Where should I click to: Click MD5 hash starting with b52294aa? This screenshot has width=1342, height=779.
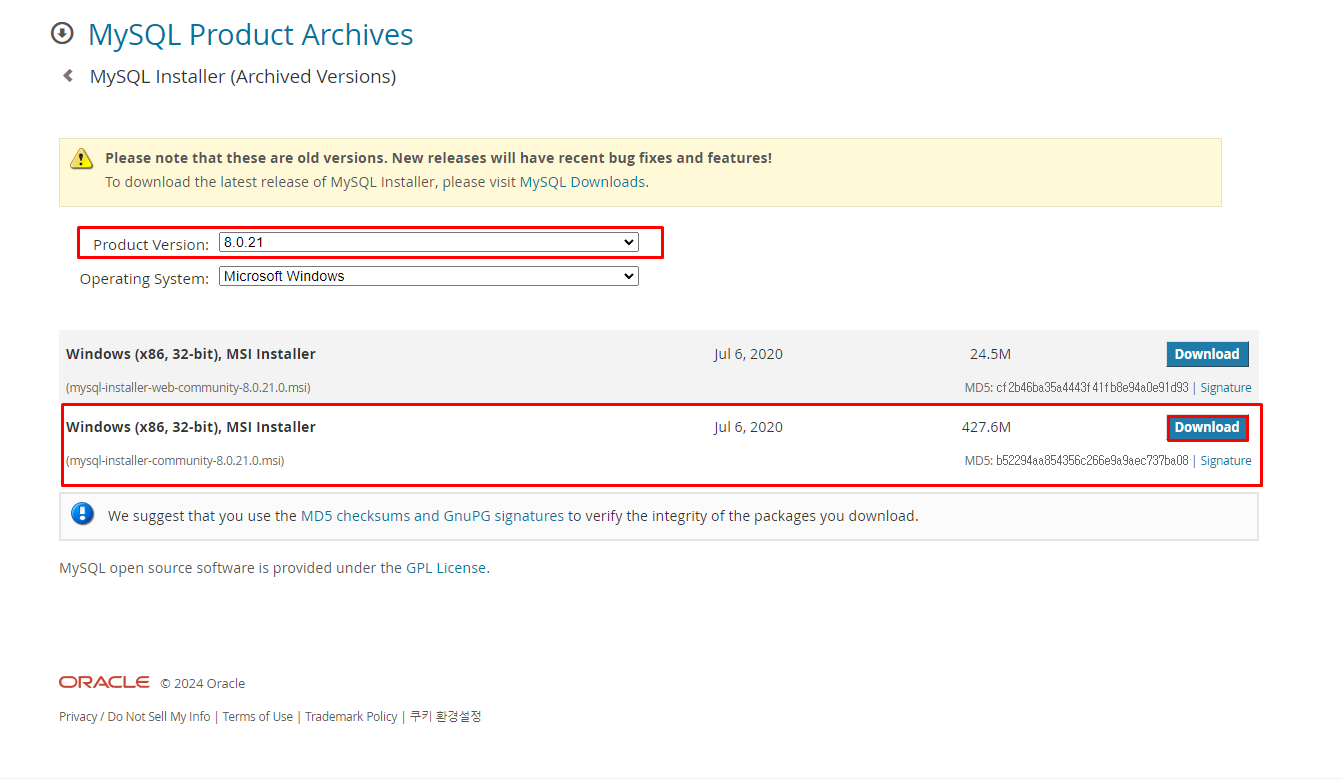[x=1092, y=460]
